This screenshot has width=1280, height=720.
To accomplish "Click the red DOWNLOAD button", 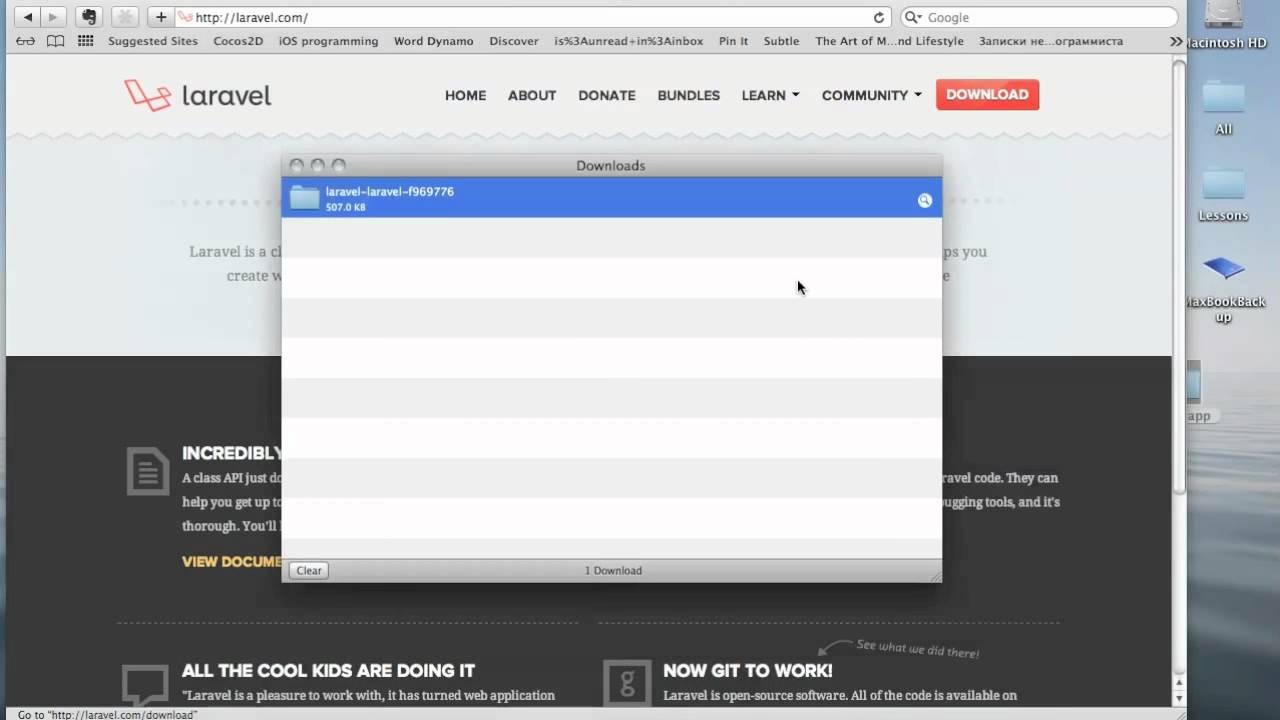I will tap(988, 94).
